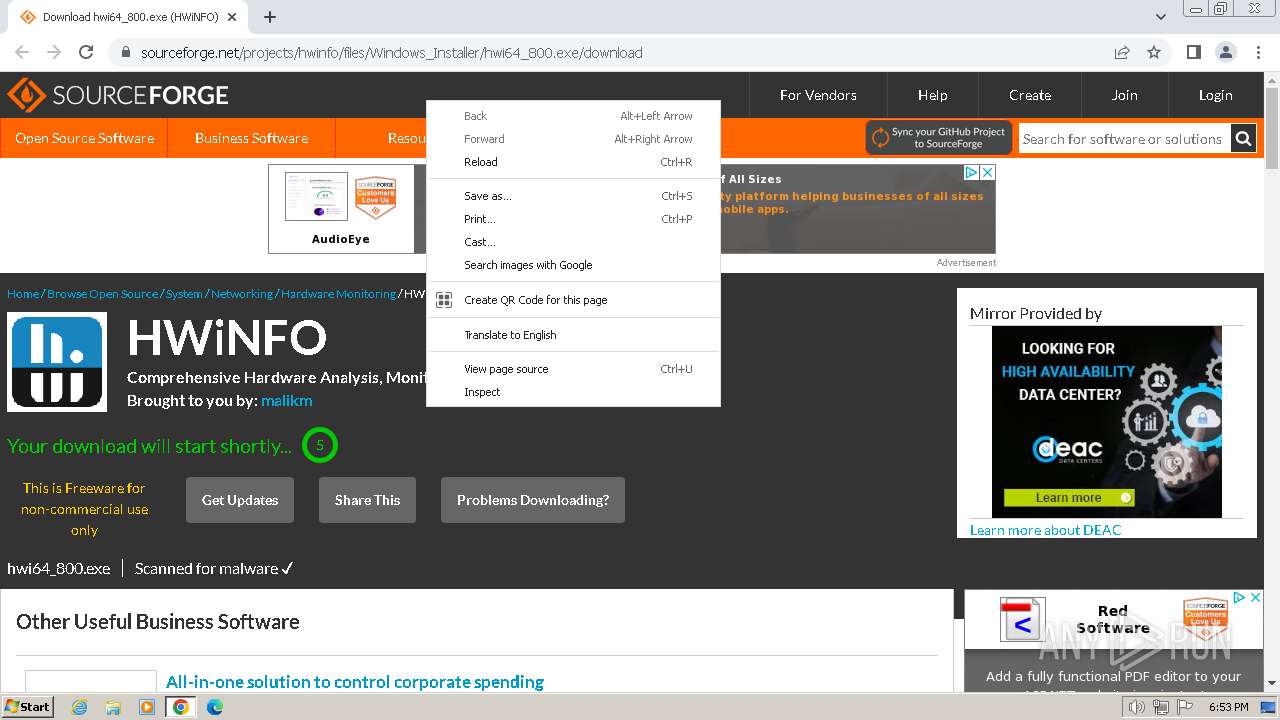Open the Chrome profile avatar
This screenshot has width=1280, height=720.
[x=1226, y=52]
